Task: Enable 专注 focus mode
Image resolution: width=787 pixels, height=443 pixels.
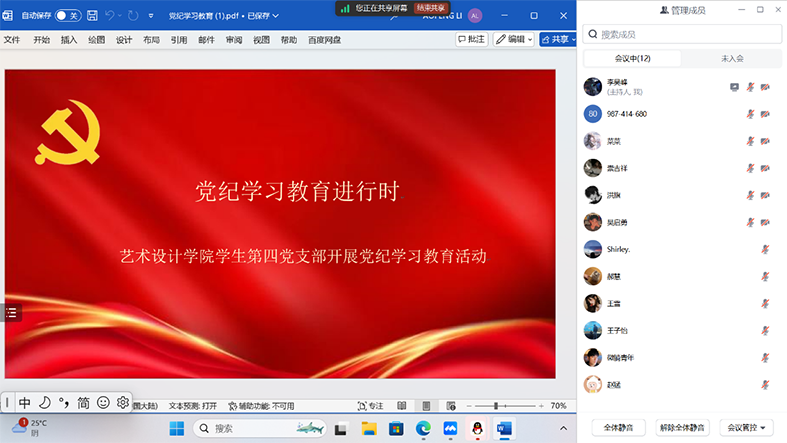Action: pos(370,406)
